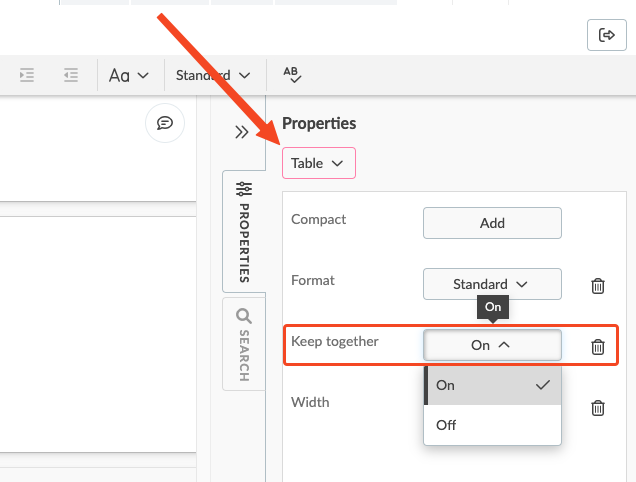The height and width of the screenshot is (482, 636).
Task: Switch to the SEARCH side tab
Action: (244, 344)
